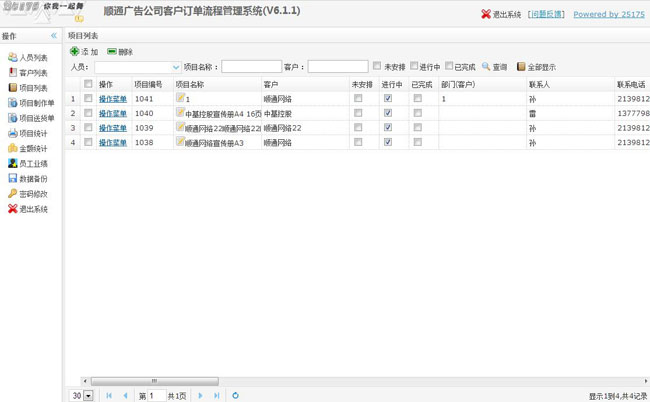
Task: Toggle the 已完成 filter checkbox
Action: pyautogui.click(x=449, y=65)
